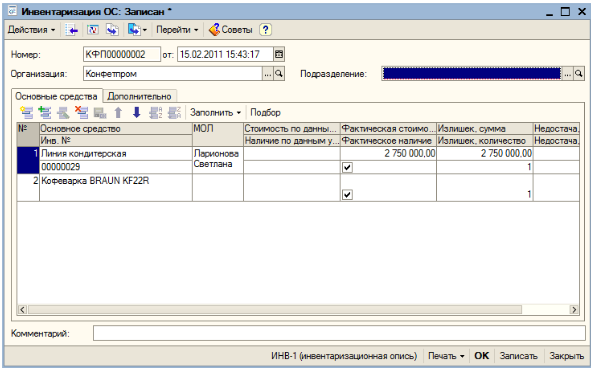Click the МОЛ column header

point(217,135)
